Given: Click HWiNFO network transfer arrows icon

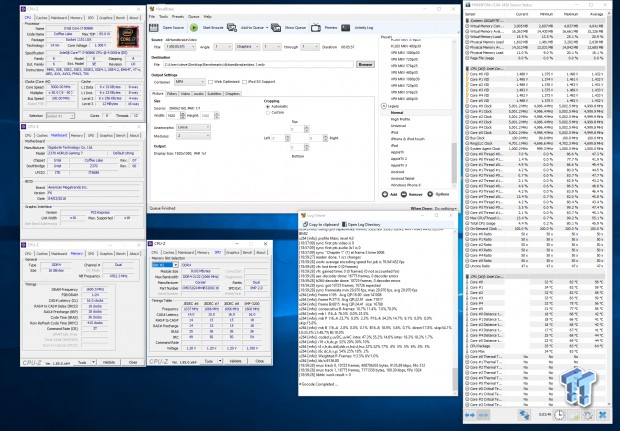Looking at the screenshot, I should pyautogui.click(x=524, y=415).
